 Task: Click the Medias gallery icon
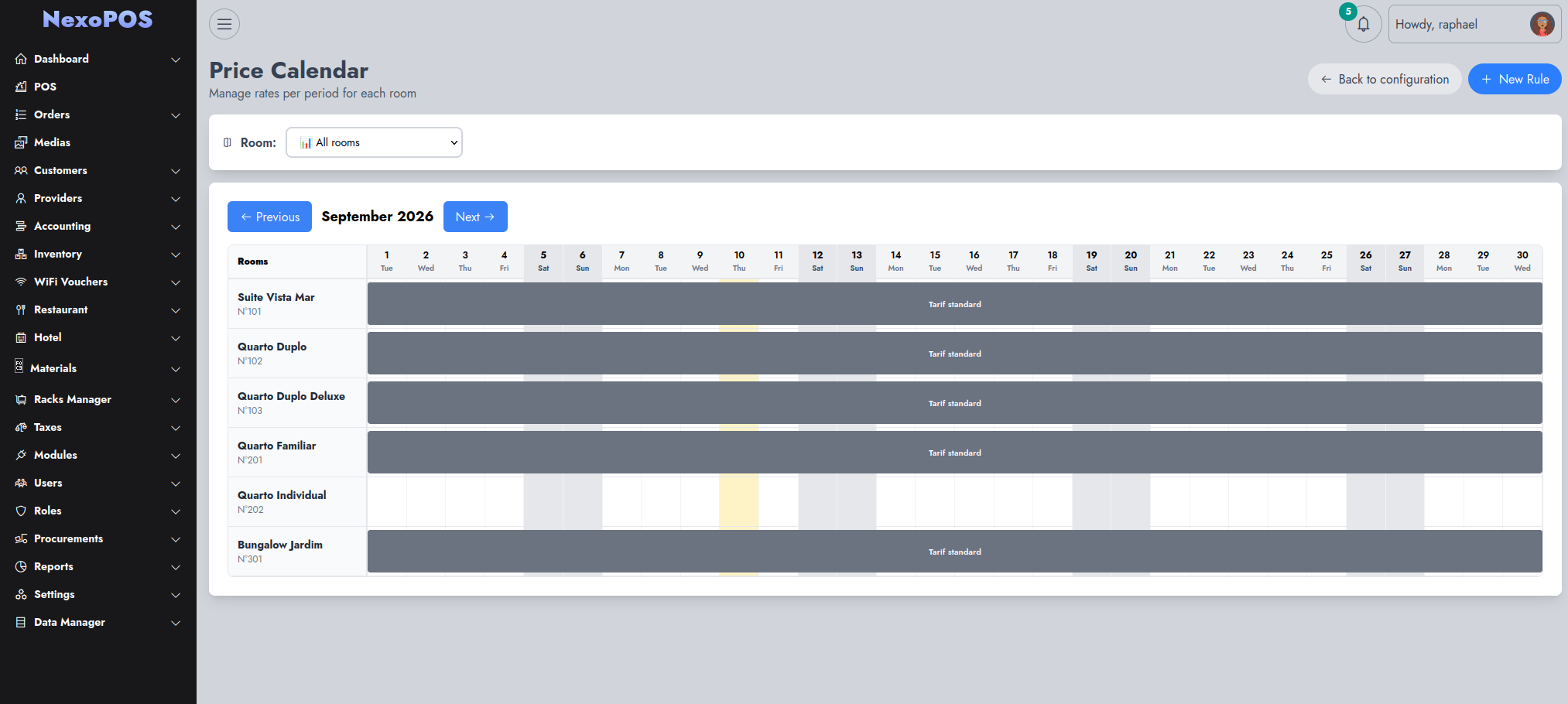point(21,142)
